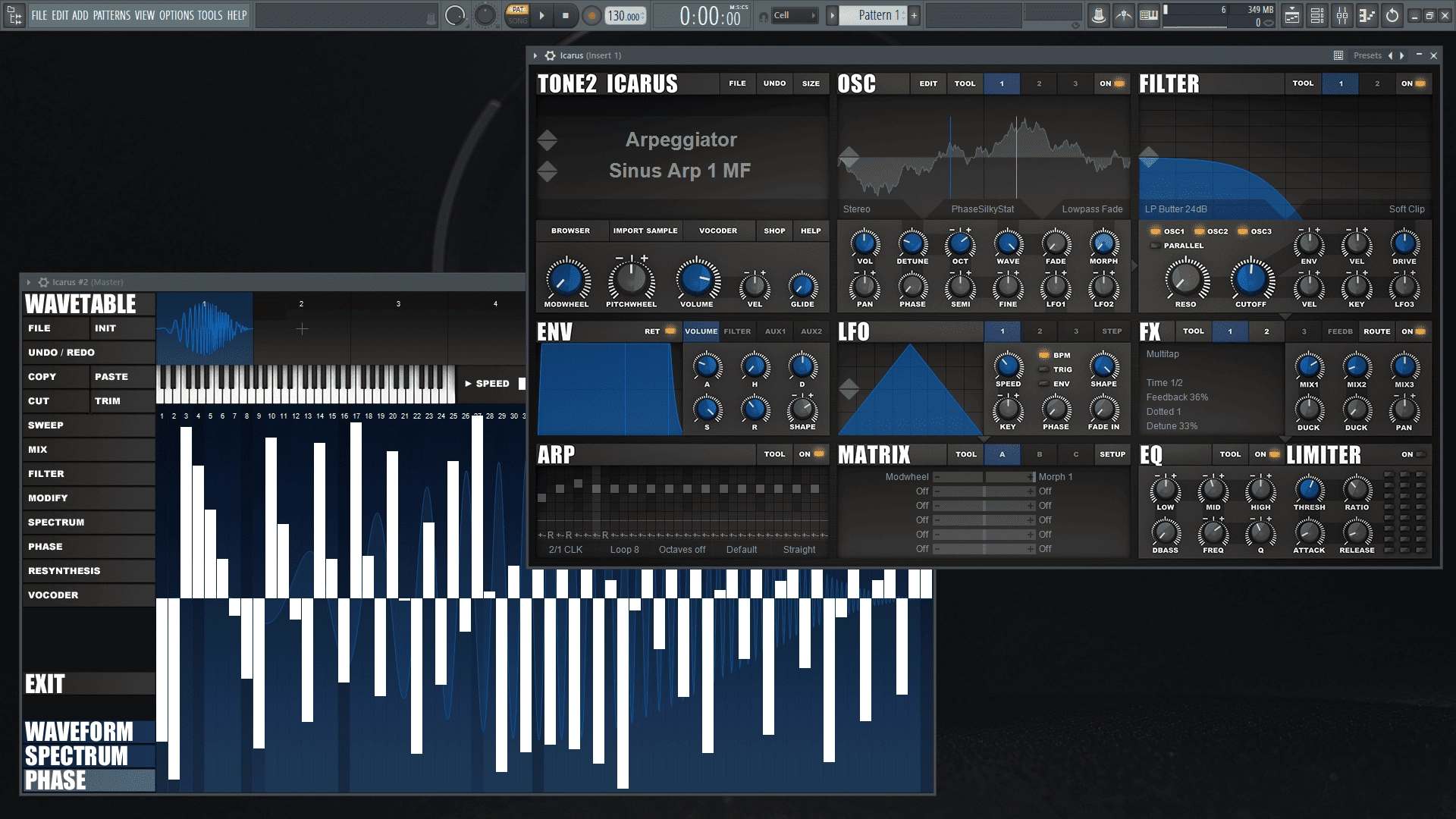
Task: Go to previous preset arrow in Icarus
Action: 1390,55
